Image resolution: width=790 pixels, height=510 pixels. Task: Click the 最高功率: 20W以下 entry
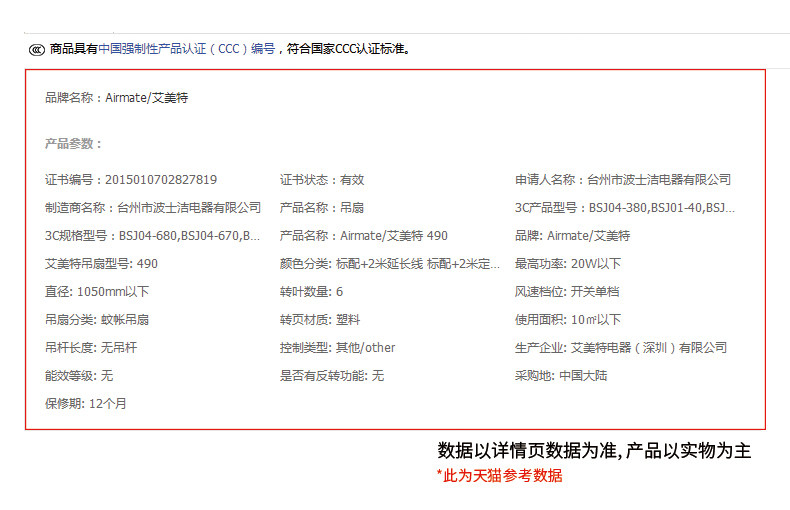(568, 264)
